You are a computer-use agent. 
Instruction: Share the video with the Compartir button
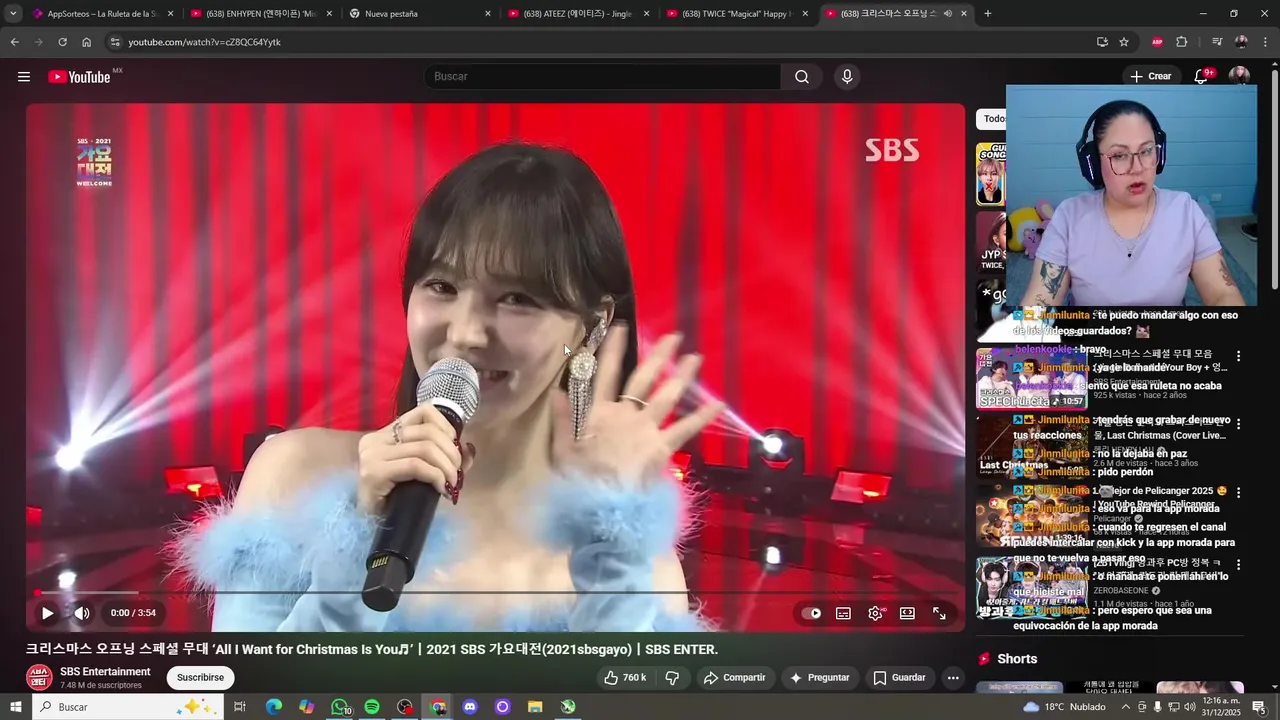(735, 677)
